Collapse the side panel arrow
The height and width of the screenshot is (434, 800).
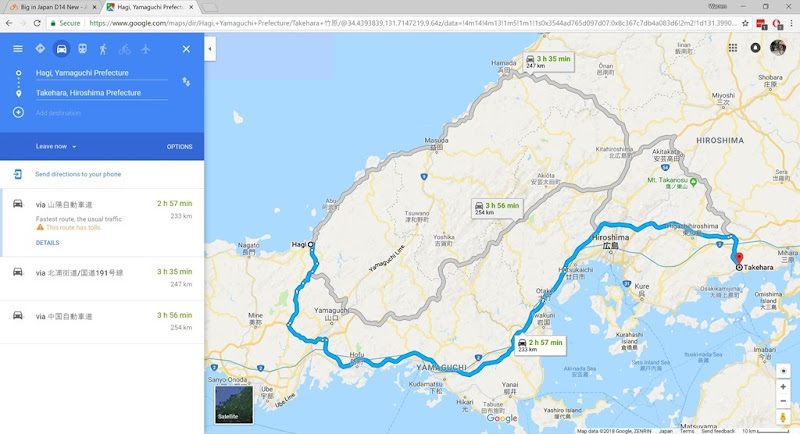coord(210,49)
